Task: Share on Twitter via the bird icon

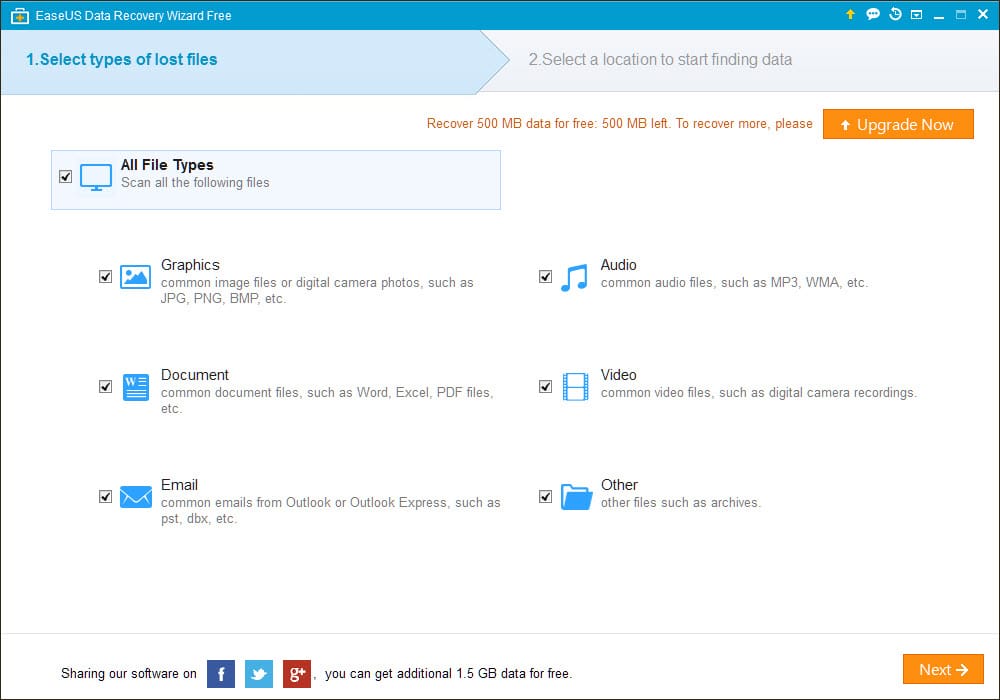Action: tap(259, 674)
